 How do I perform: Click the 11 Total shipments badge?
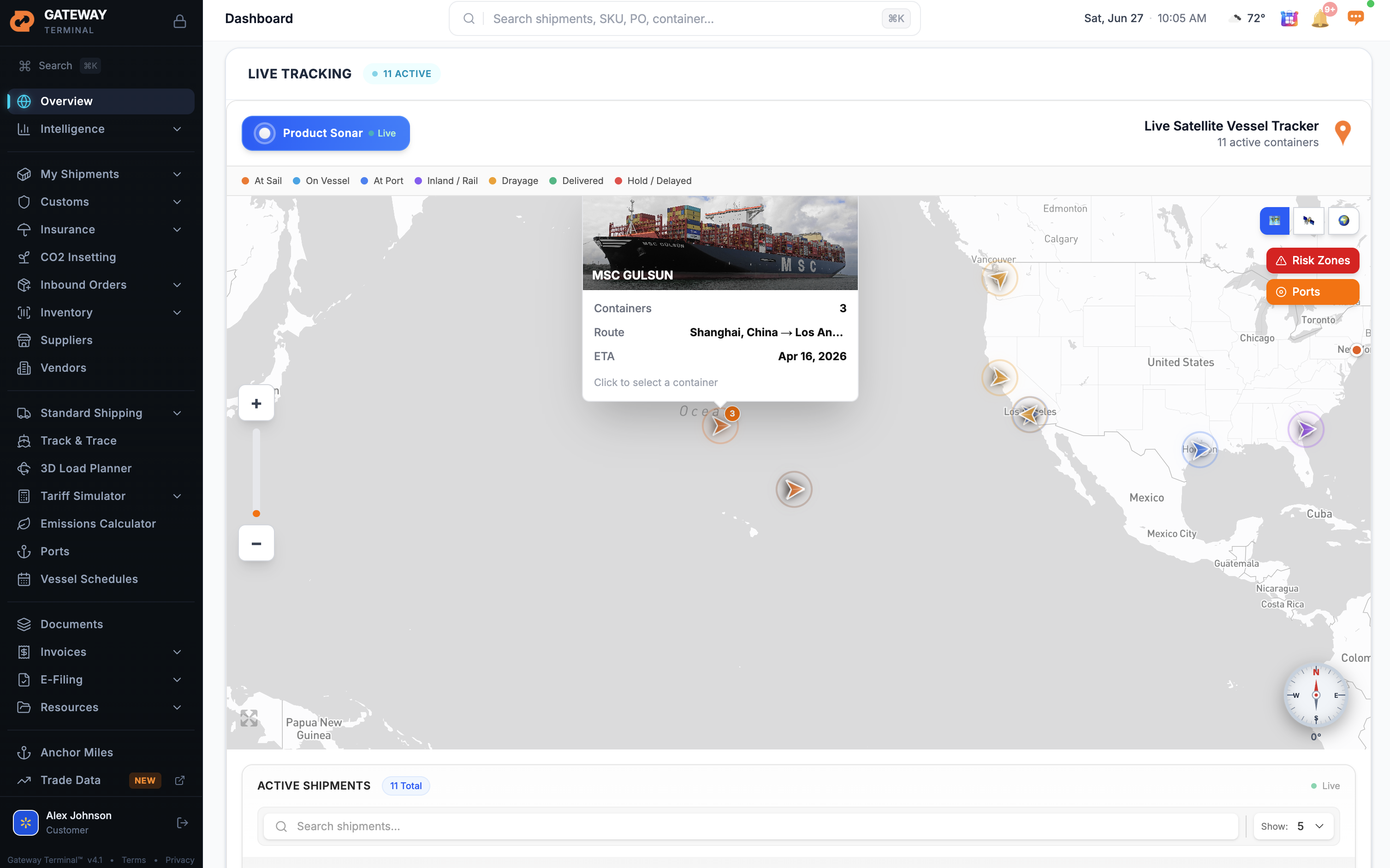tap(406, 786)
